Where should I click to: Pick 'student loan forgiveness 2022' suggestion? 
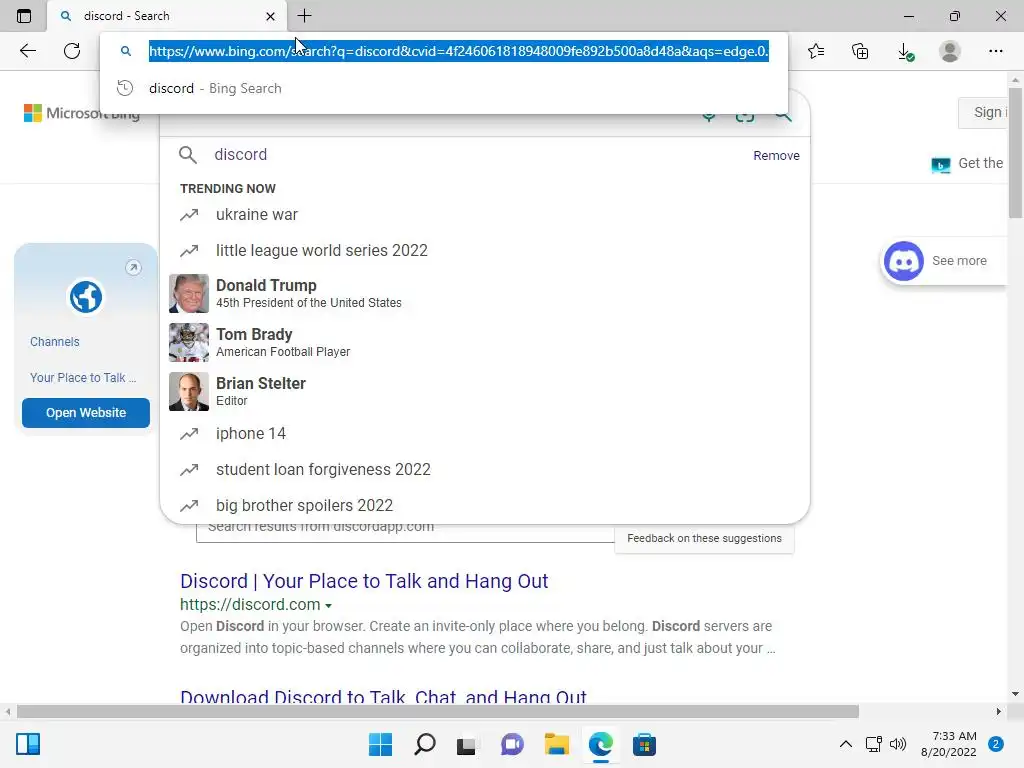pos(485,470)
